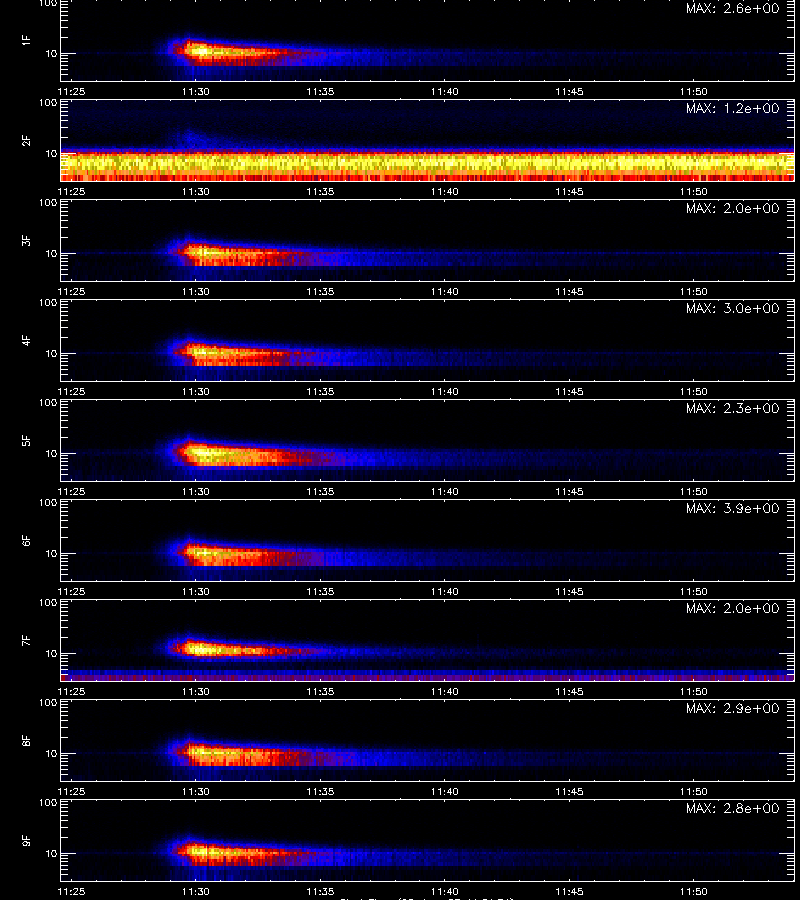
Task: Click the red-blue stripe along panel 7F bottom
Action: [428, 676]
